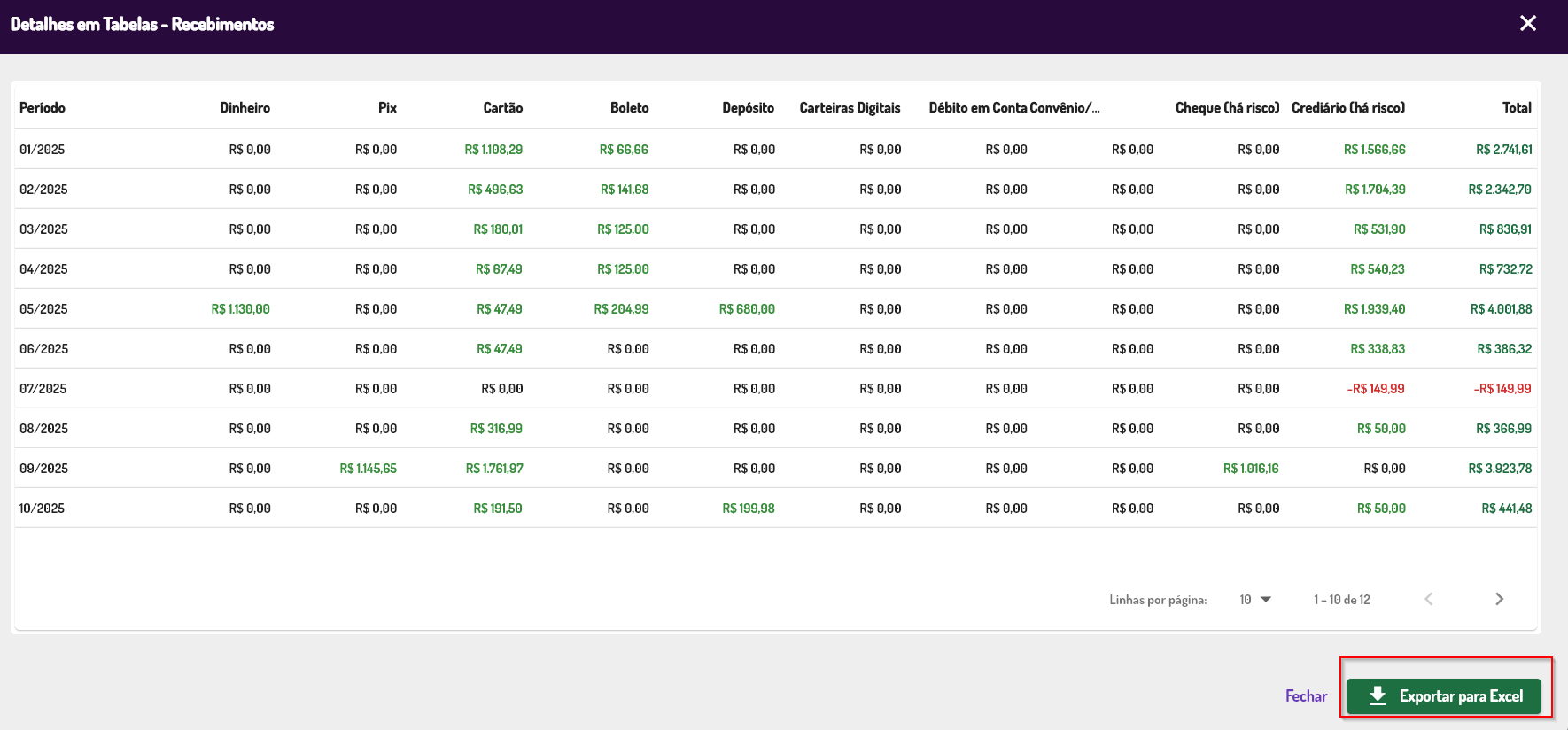Screen dimensions: 1568x730
Task: Click the Cheque (há risco) column header
Action: click(1228, 107)
